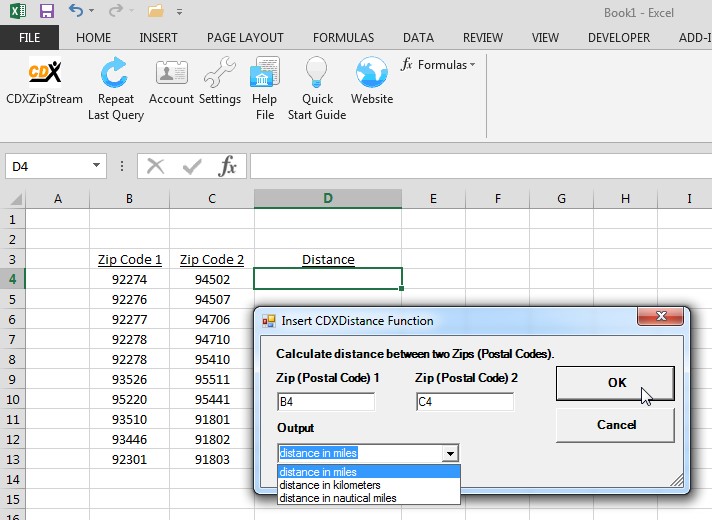Switch to the REVIEW tab
Image resolution: width=712 pixels, height=520 pixels.
(x=483, y=38)
